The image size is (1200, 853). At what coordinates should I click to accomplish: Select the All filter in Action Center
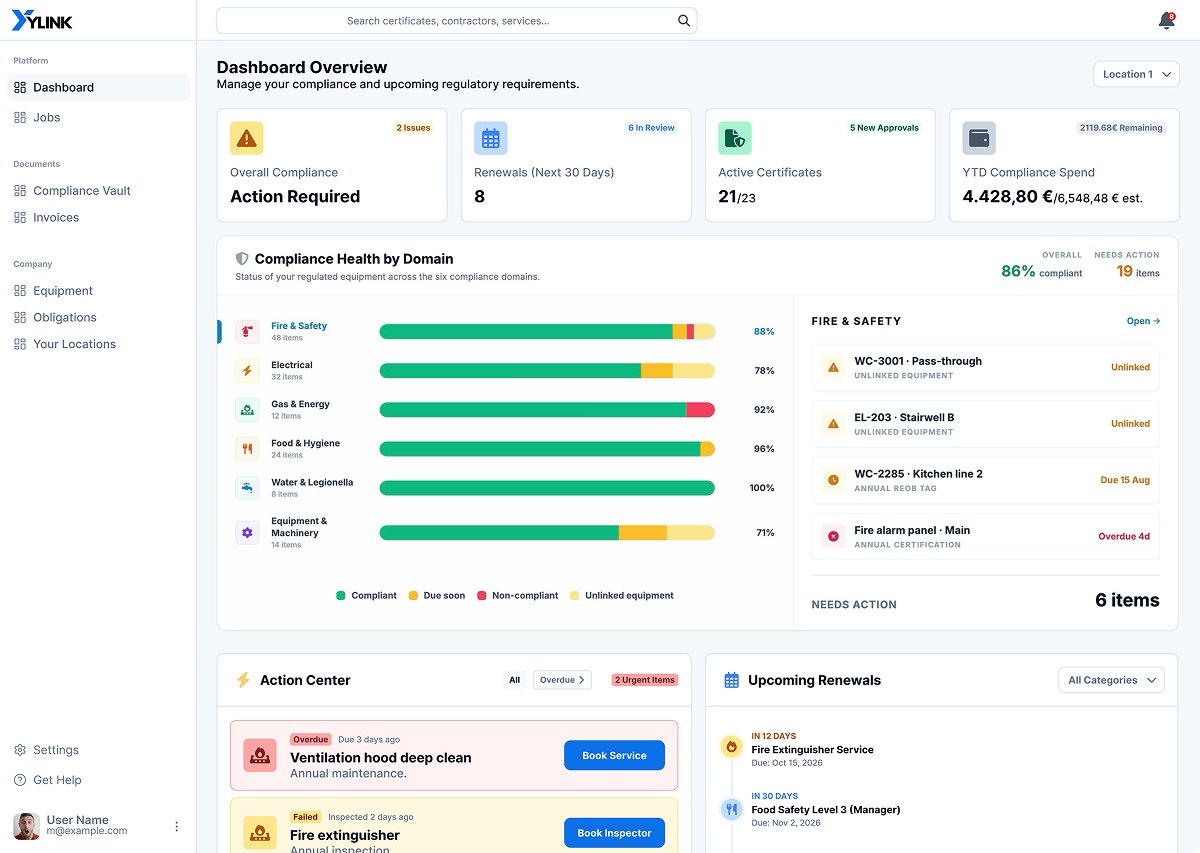[x=515, y=680]
